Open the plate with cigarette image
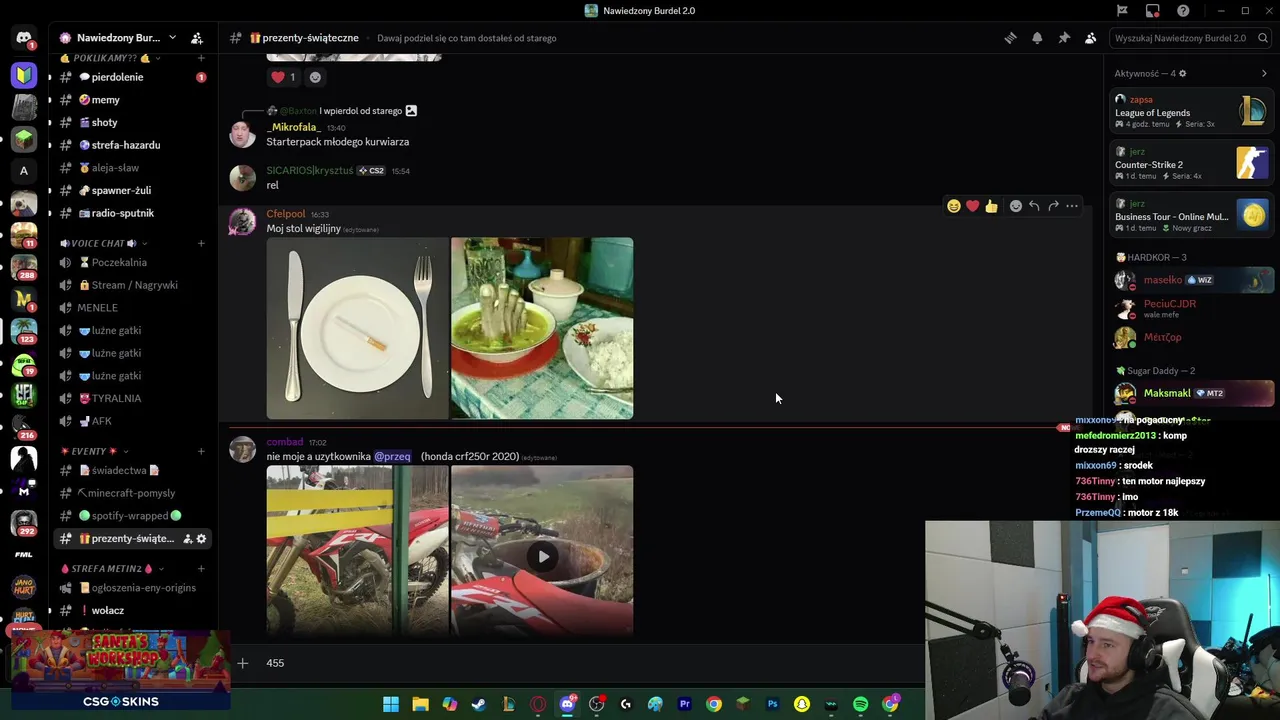 click(358, 328)
